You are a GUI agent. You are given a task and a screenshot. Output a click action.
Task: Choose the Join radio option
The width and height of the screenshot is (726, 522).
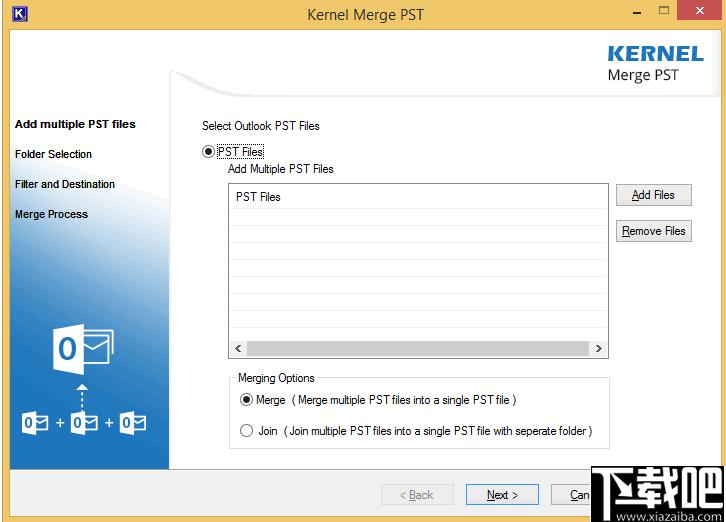tap(246, 431)
